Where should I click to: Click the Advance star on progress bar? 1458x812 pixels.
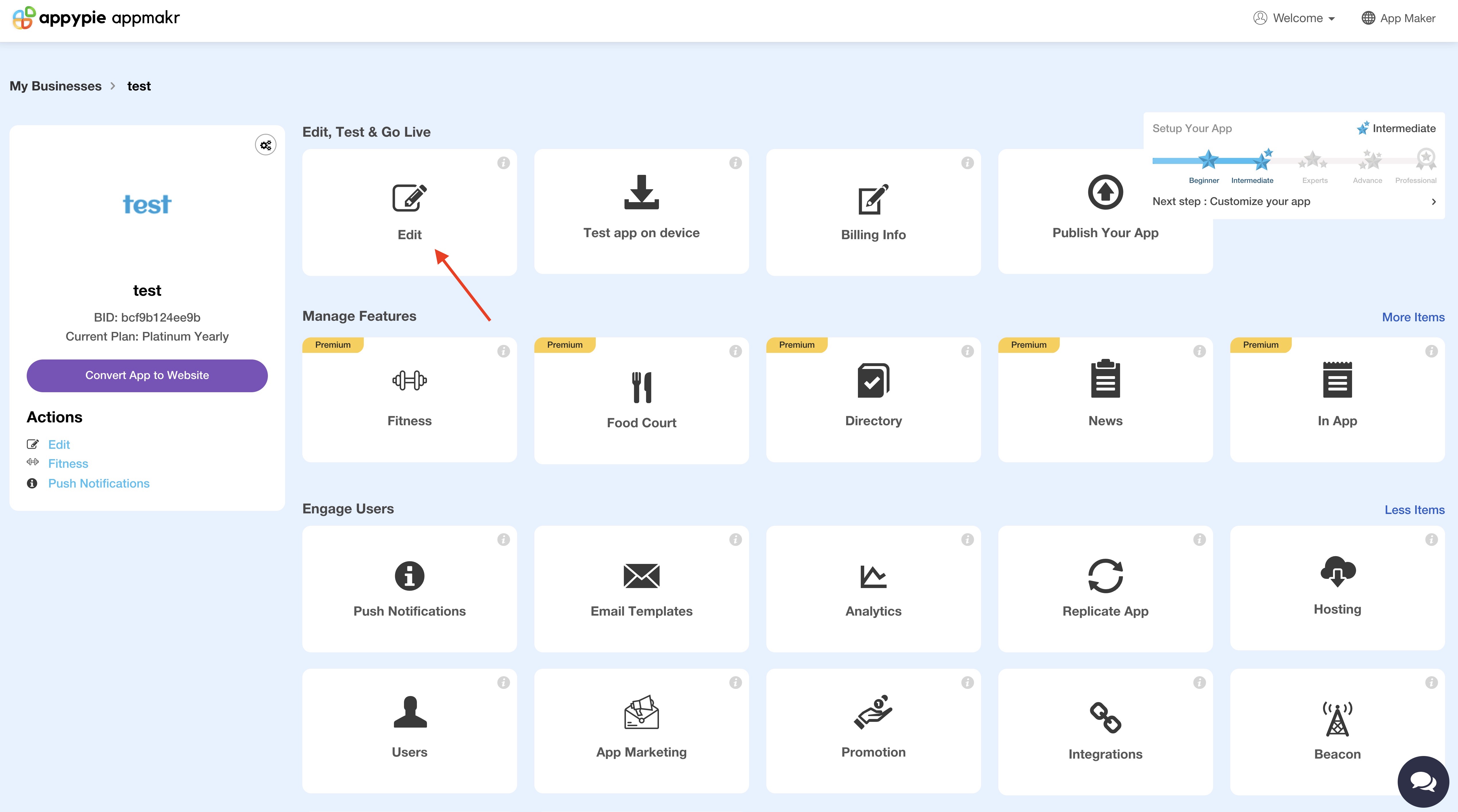[1370, 160]
